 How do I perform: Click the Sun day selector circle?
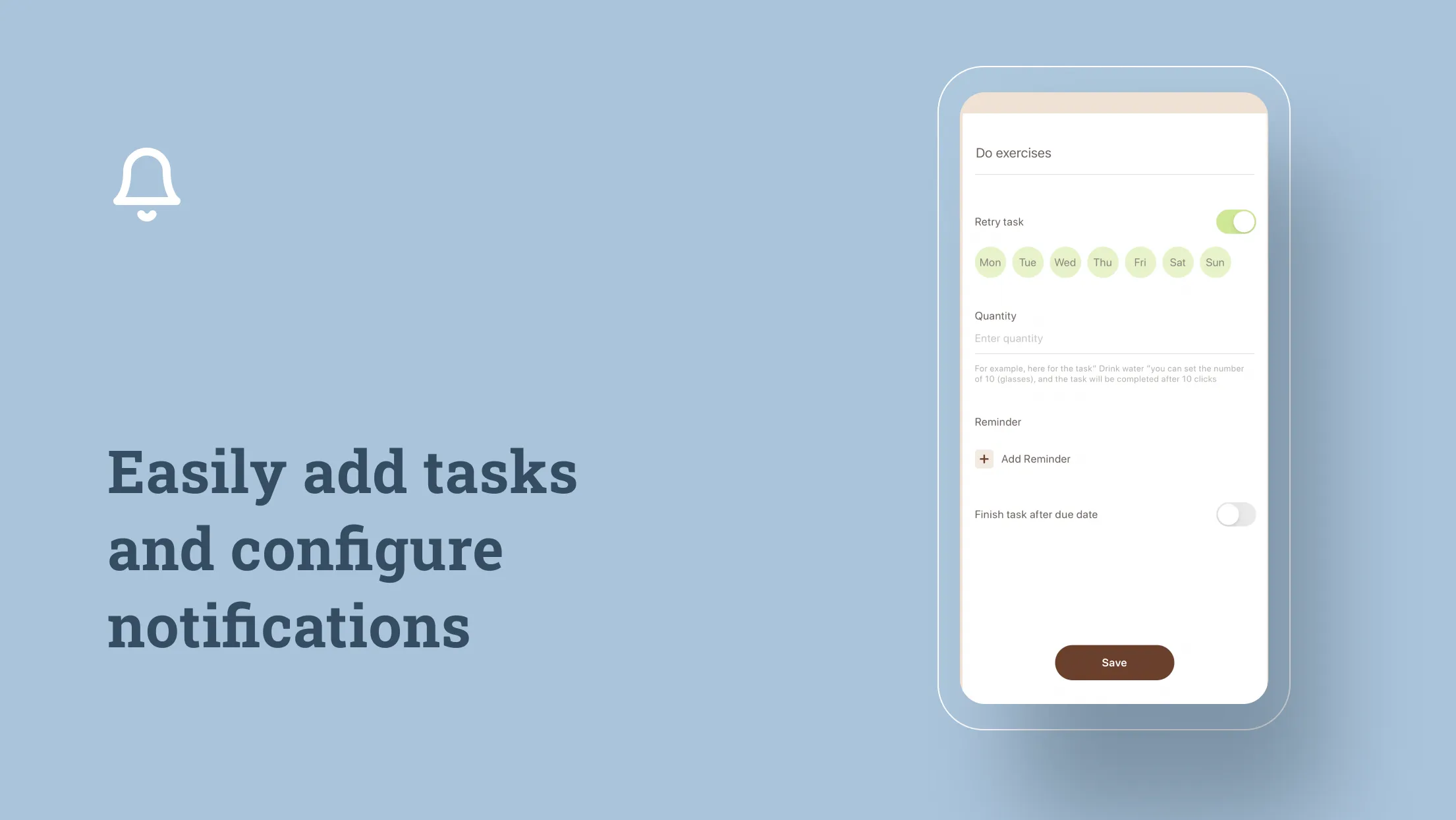click(1215, 262)
